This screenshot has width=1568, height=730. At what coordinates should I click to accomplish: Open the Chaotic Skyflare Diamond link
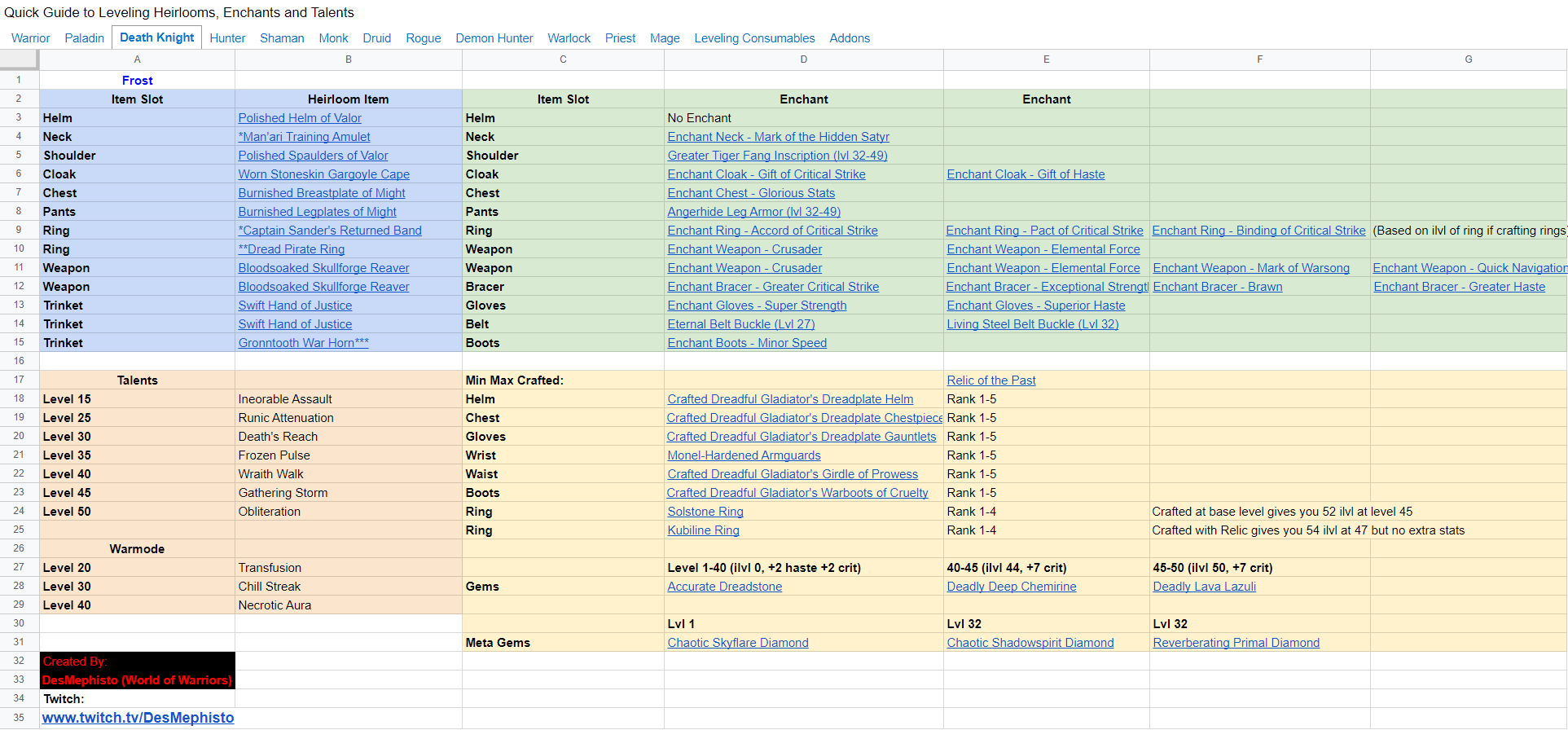738,643
